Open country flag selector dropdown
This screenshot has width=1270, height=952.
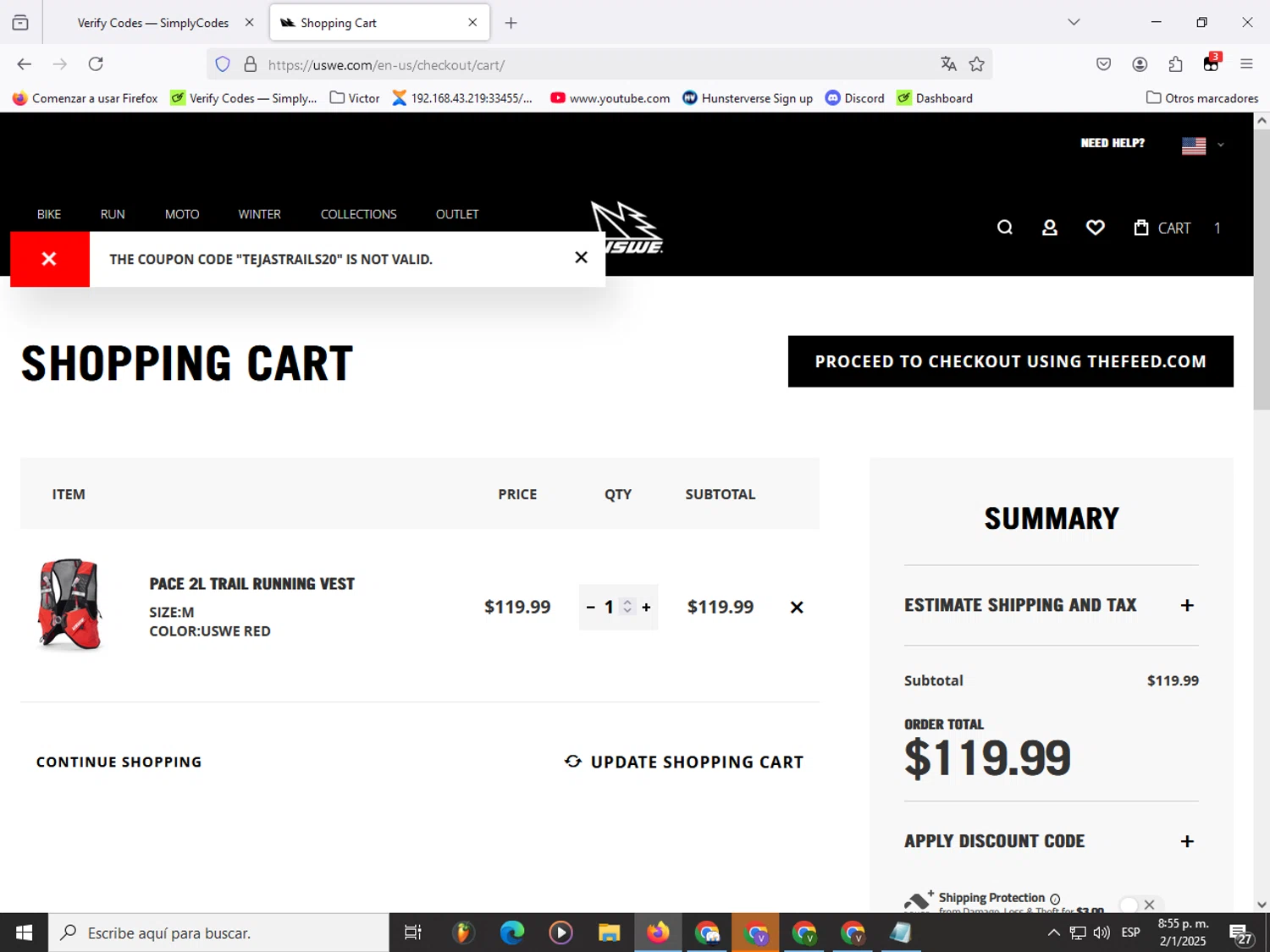[1203, 146]
